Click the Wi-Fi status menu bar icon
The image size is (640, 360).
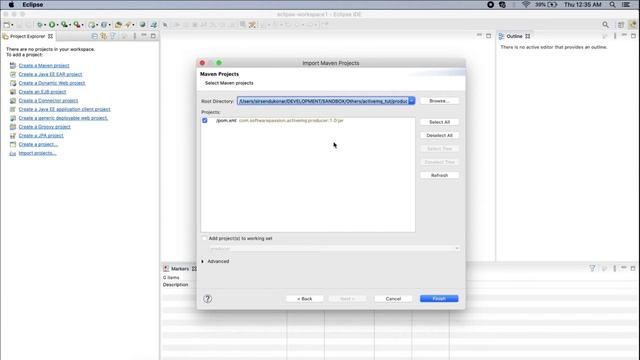[526, 4]
